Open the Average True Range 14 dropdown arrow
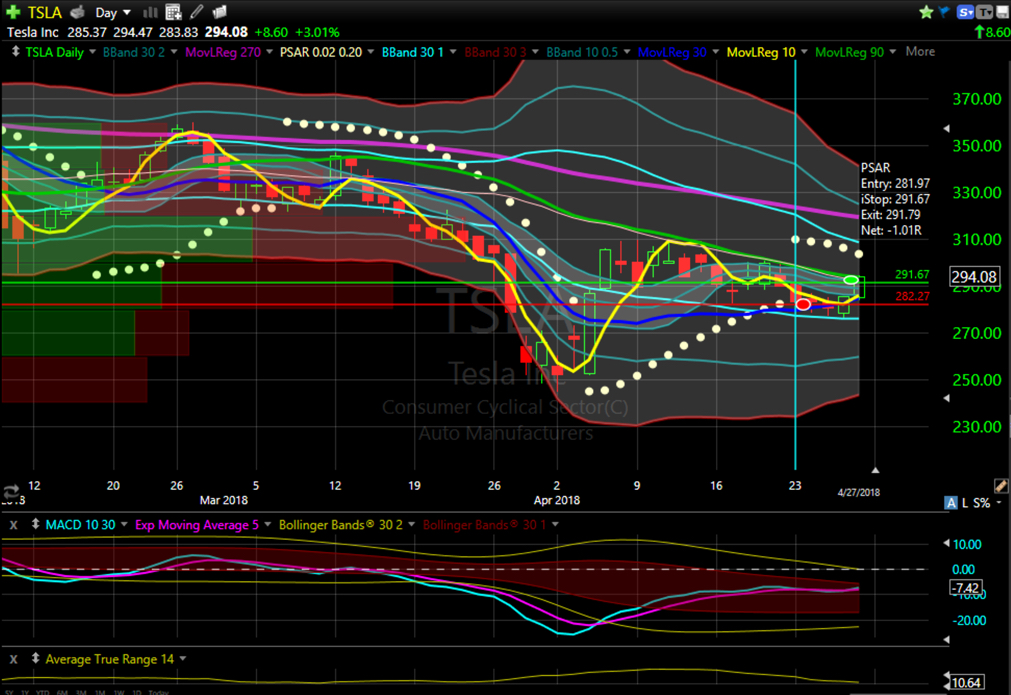 183,658
